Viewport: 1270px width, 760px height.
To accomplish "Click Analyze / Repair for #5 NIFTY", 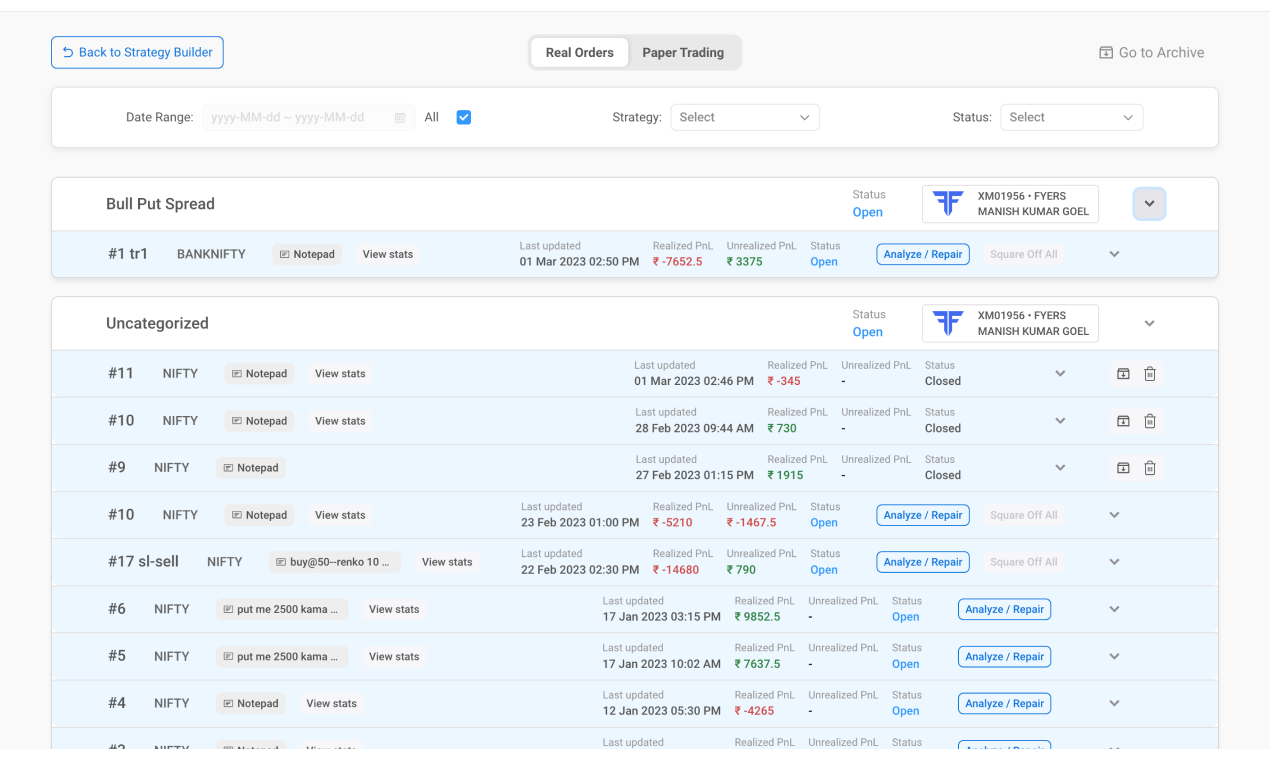I will click(1004, 656).
